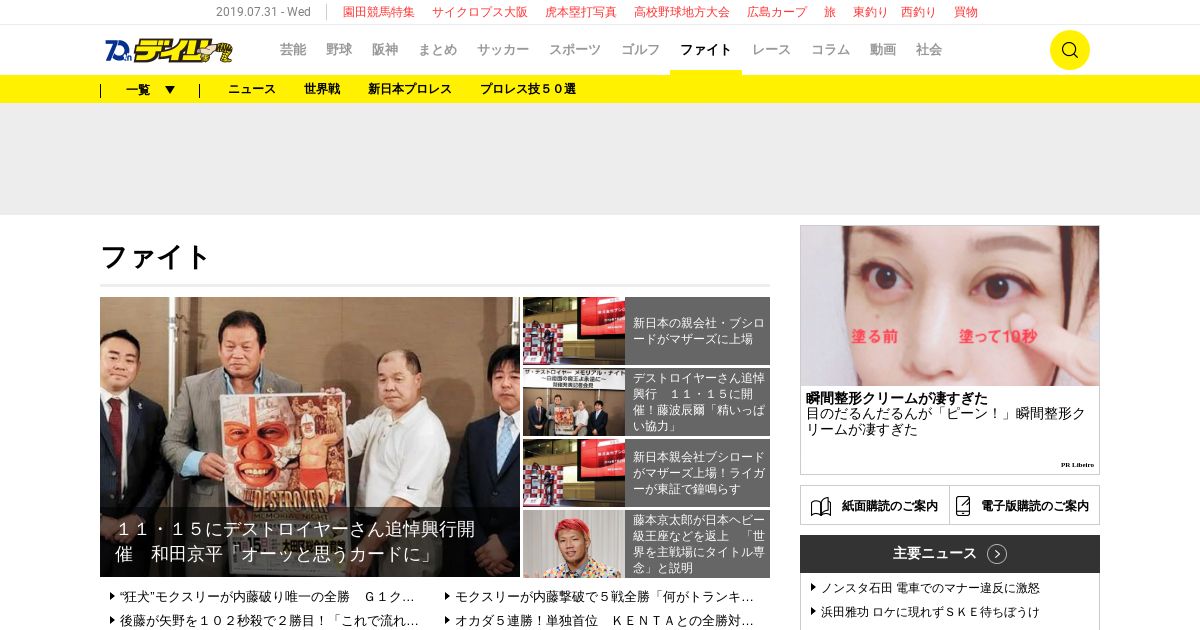Open オカダ５連勝！単独首位 link
Viewport: 1200px width, 630px height.
tap(604, 620)
